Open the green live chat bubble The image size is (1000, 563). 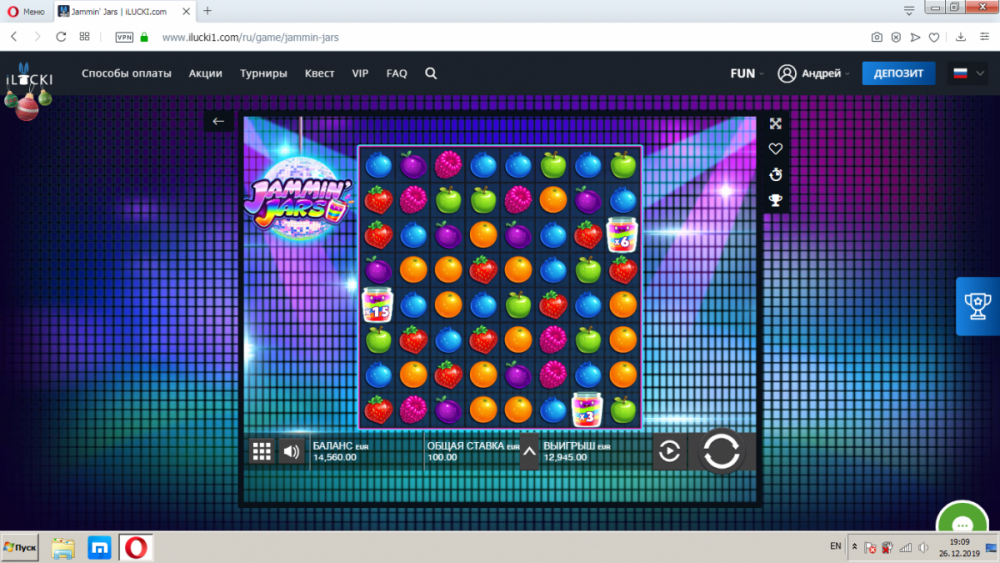(963, 525)
